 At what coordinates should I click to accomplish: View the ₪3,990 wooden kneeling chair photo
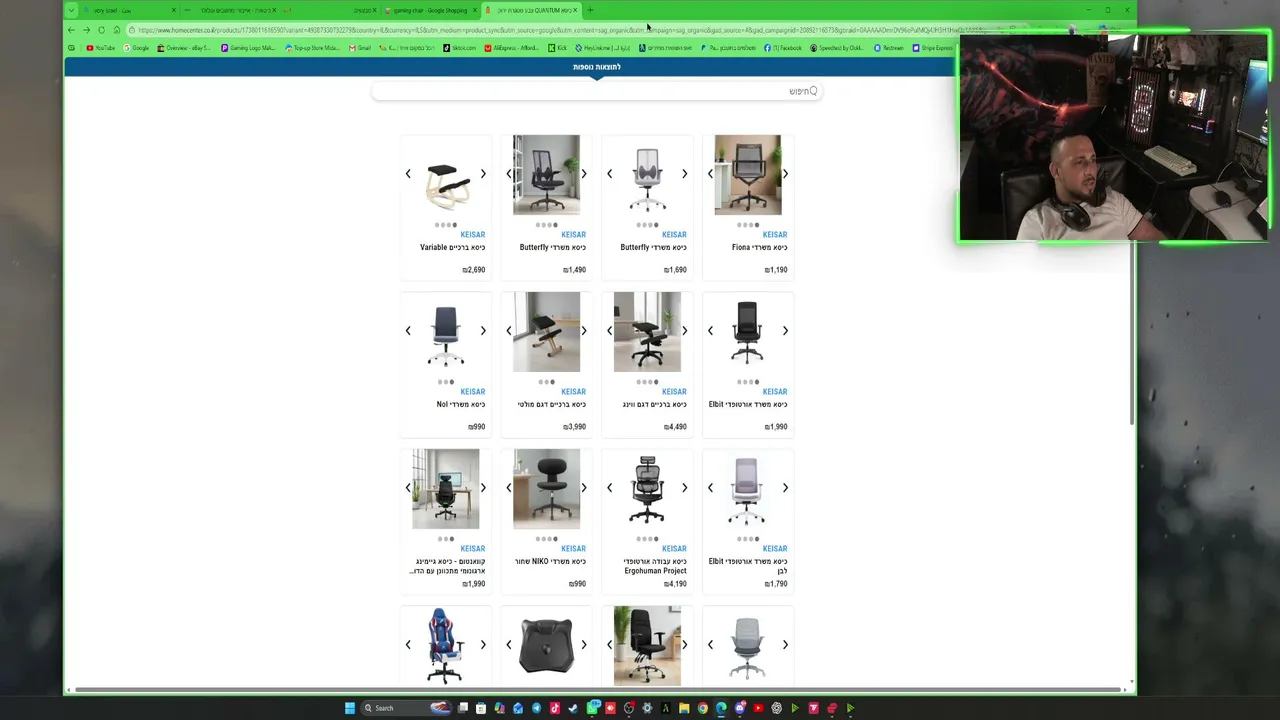tap(546, 332)
